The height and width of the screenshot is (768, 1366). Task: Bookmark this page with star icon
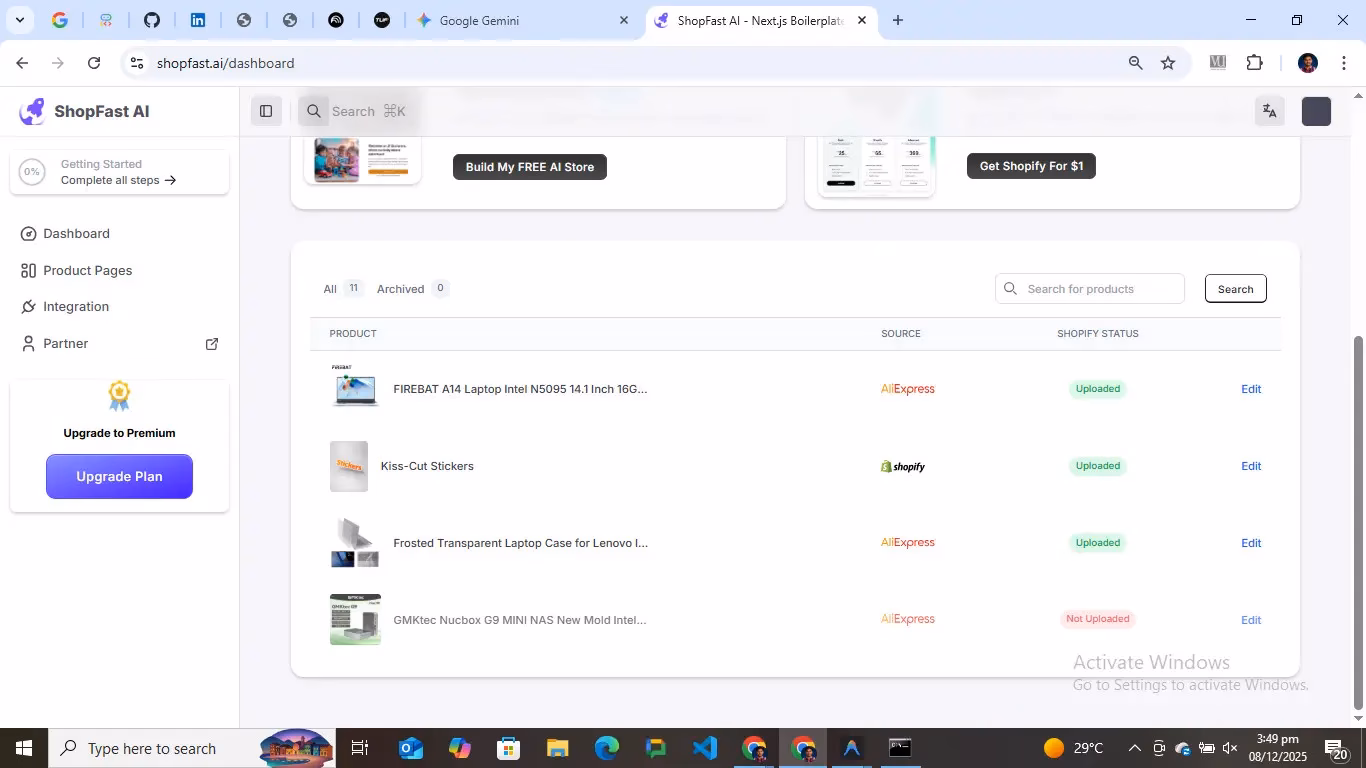[x=1168, y=63]
